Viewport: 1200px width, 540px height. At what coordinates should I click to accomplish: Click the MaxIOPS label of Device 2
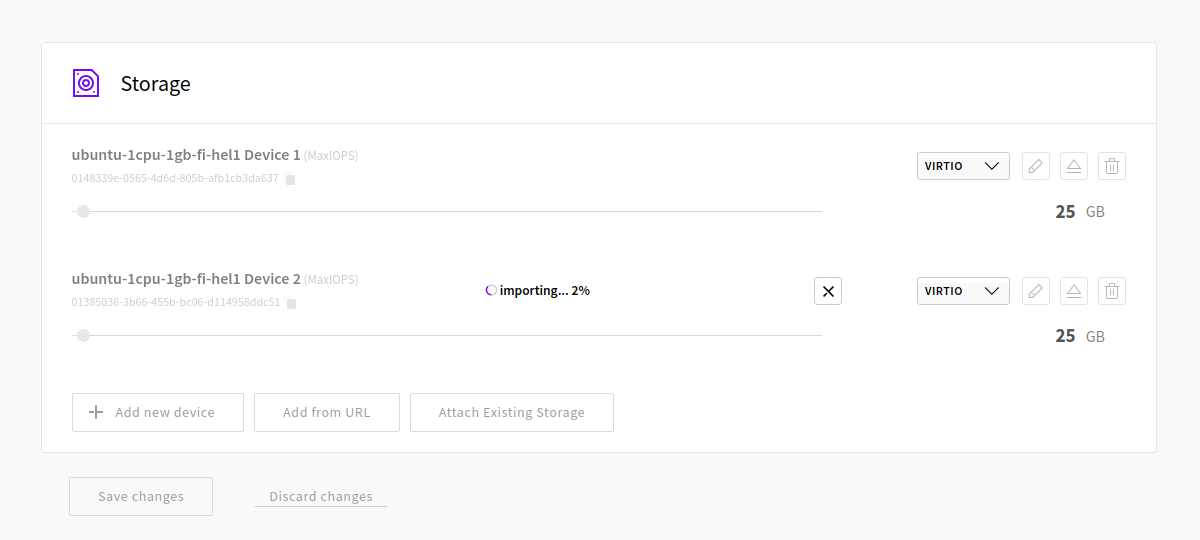[331, 280]
